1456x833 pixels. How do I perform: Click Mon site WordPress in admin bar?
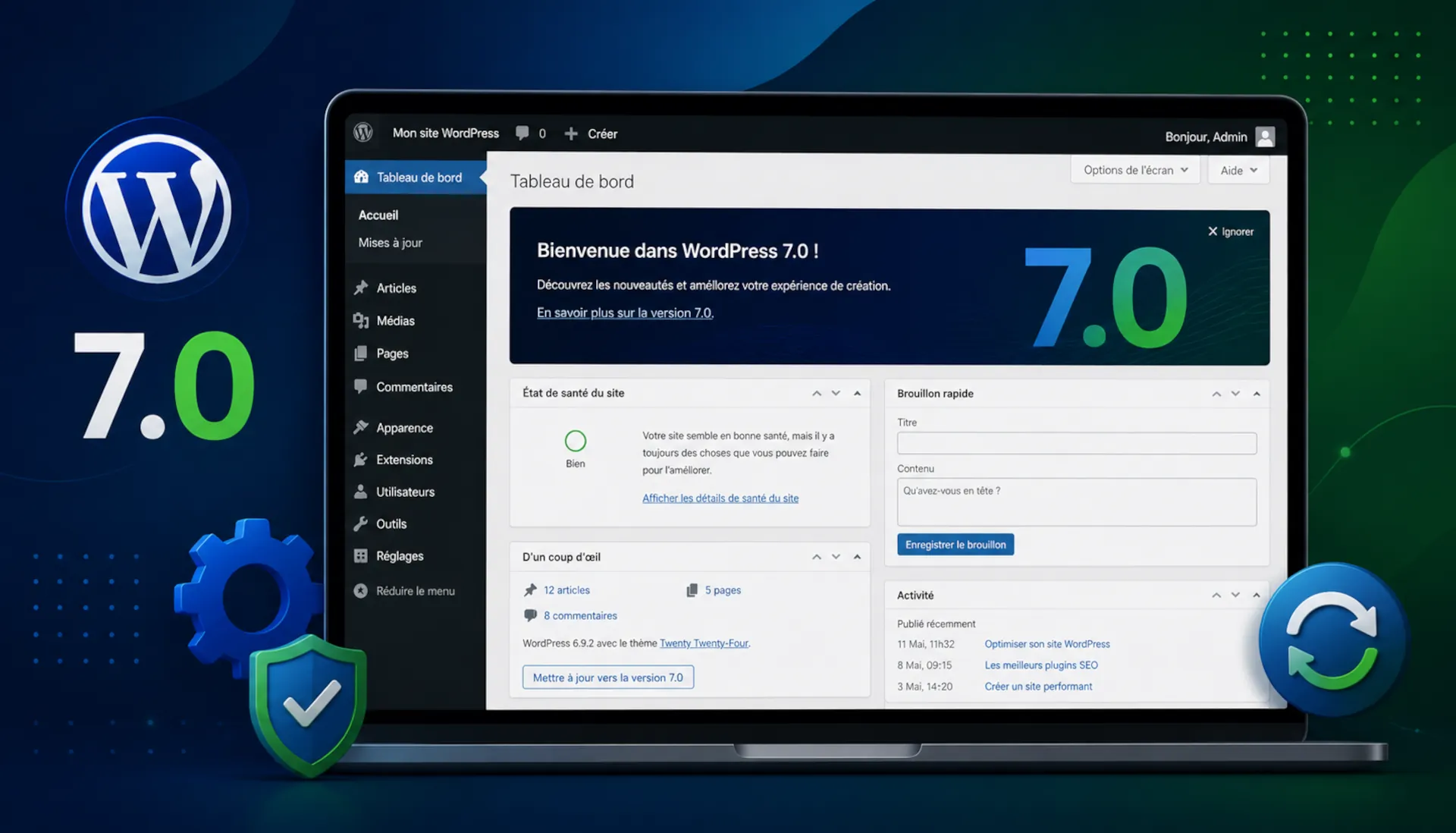(446, 133)
